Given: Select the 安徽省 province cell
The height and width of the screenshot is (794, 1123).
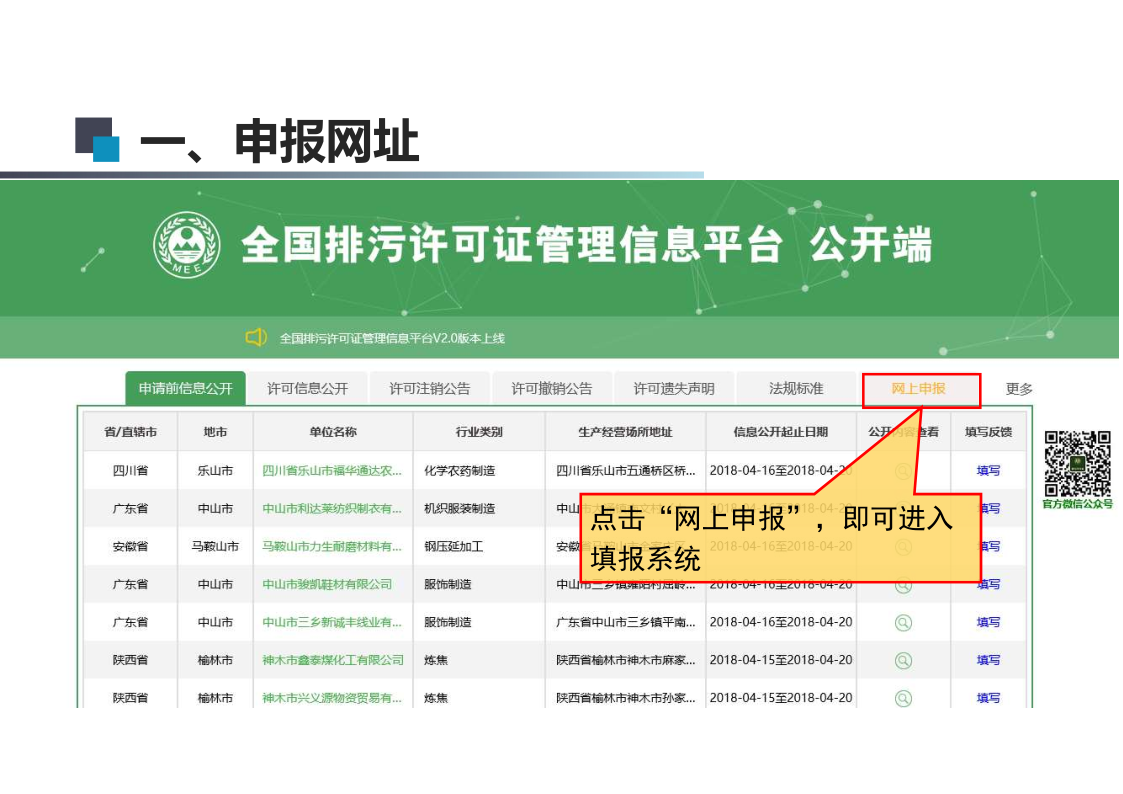Looking at the screenshot, I should [x=130, y=547].
